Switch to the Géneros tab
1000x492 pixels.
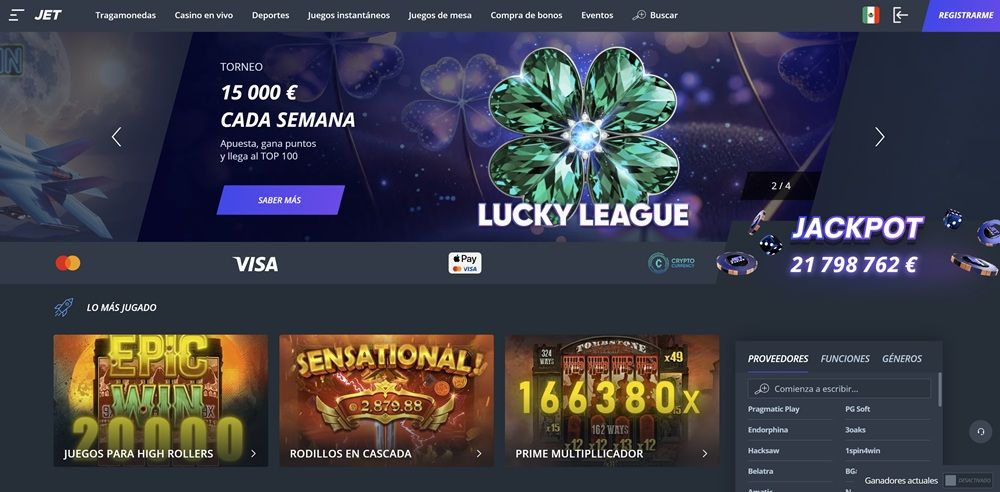pyautogui.click(x=902, y=359)
